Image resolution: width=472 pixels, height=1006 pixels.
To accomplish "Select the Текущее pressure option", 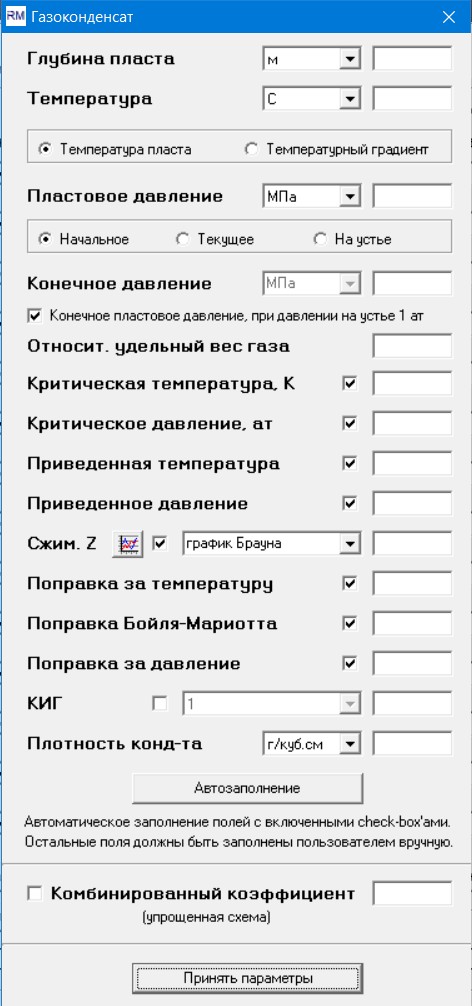I will point(182,239).
